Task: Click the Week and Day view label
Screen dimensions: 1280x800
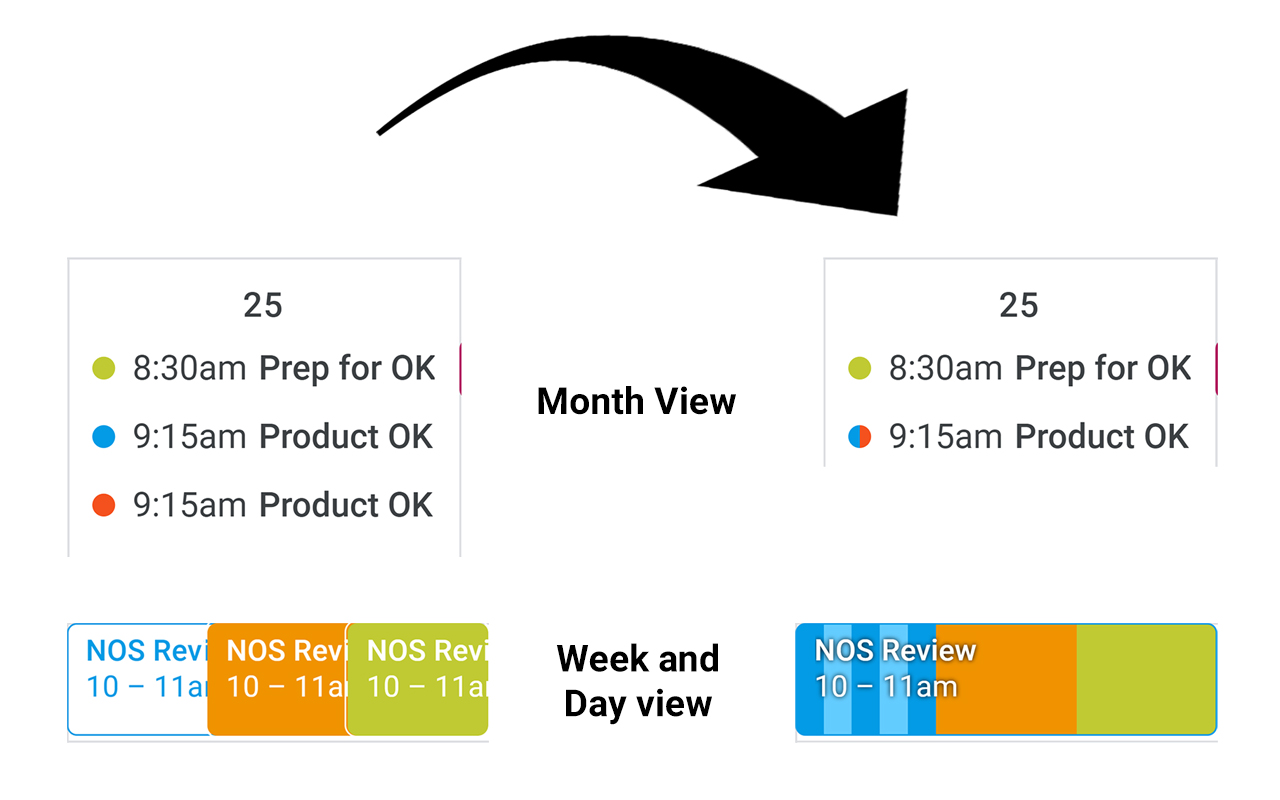Action: tap(638, 680)
